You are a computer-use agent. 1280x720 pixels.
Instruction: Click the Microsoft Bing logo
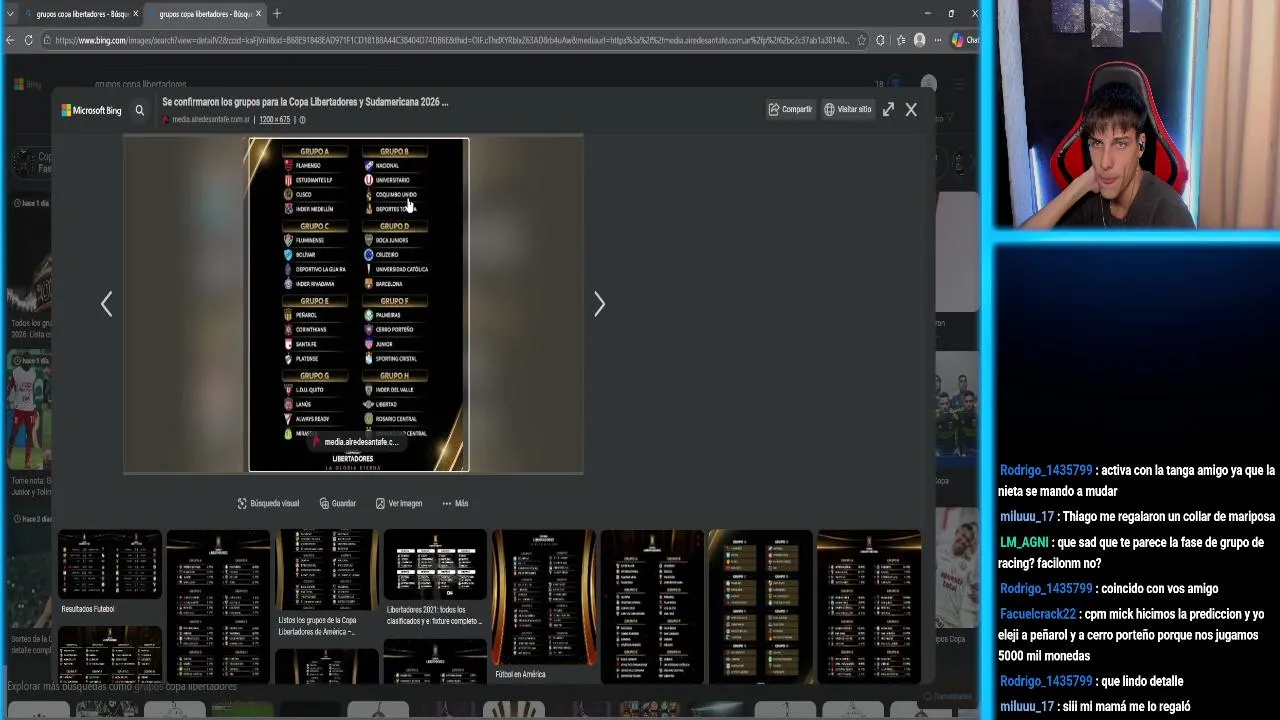point(91,110)
